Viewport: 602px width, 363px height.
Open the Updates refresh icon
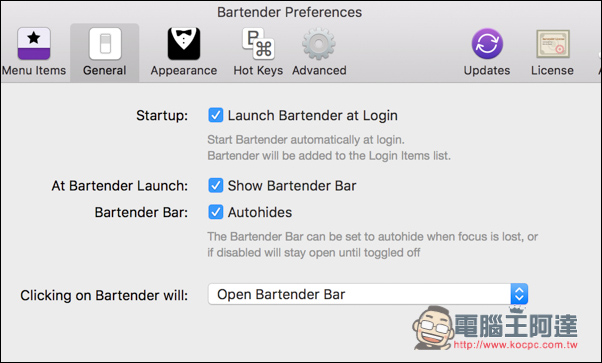(x=487, y=44)
